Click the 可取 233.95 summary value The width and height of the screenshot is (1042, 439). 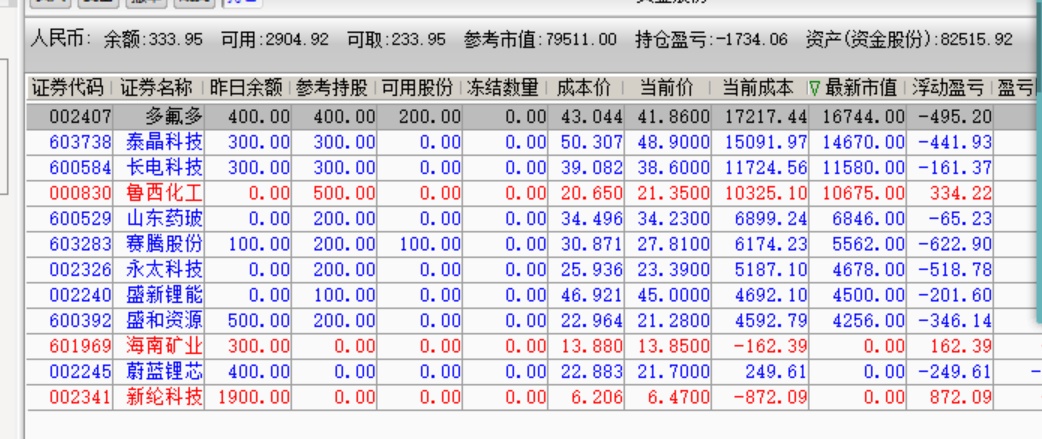click(x=396, y=39)
